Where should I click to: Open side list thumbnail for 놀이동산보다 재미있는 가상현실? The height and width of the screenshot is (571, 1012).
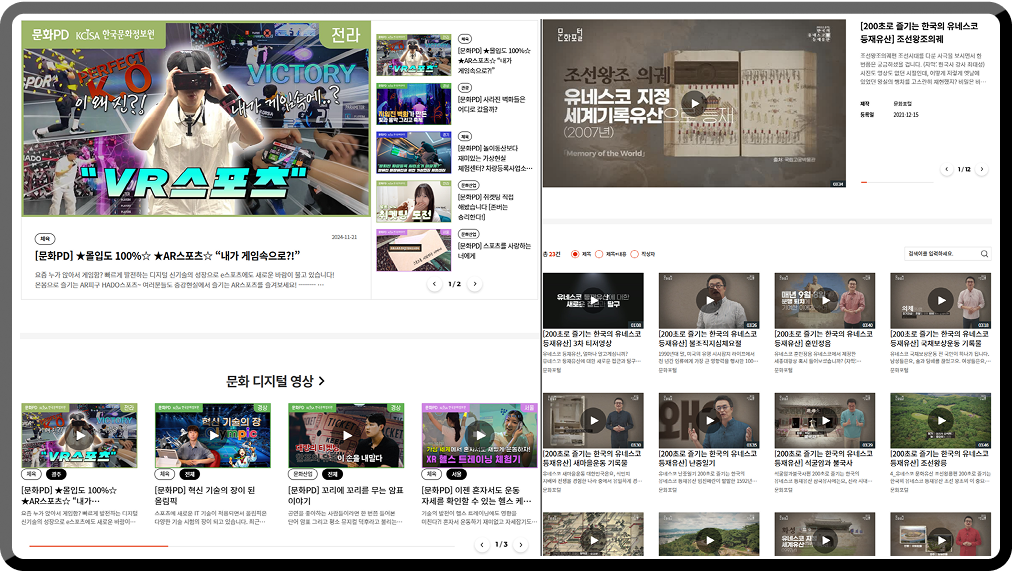414,152
